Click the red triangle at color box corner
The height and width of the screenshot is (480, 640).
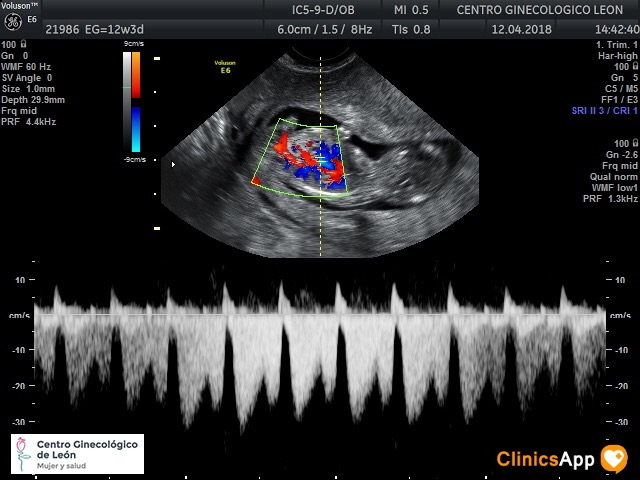tap(256, 183)
